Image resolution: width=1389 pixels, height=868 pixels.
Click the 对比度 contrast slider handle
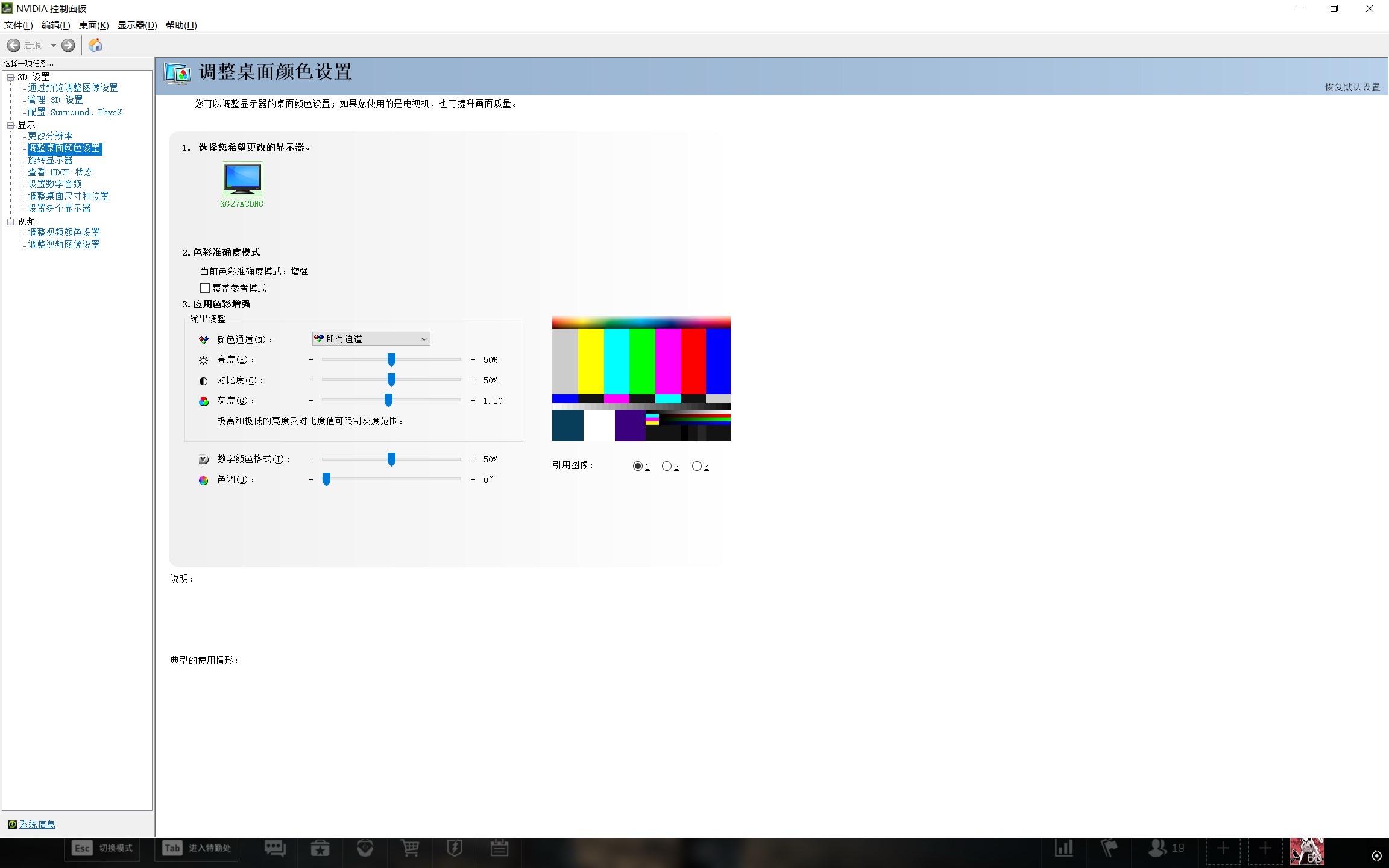tap(391, 380)
